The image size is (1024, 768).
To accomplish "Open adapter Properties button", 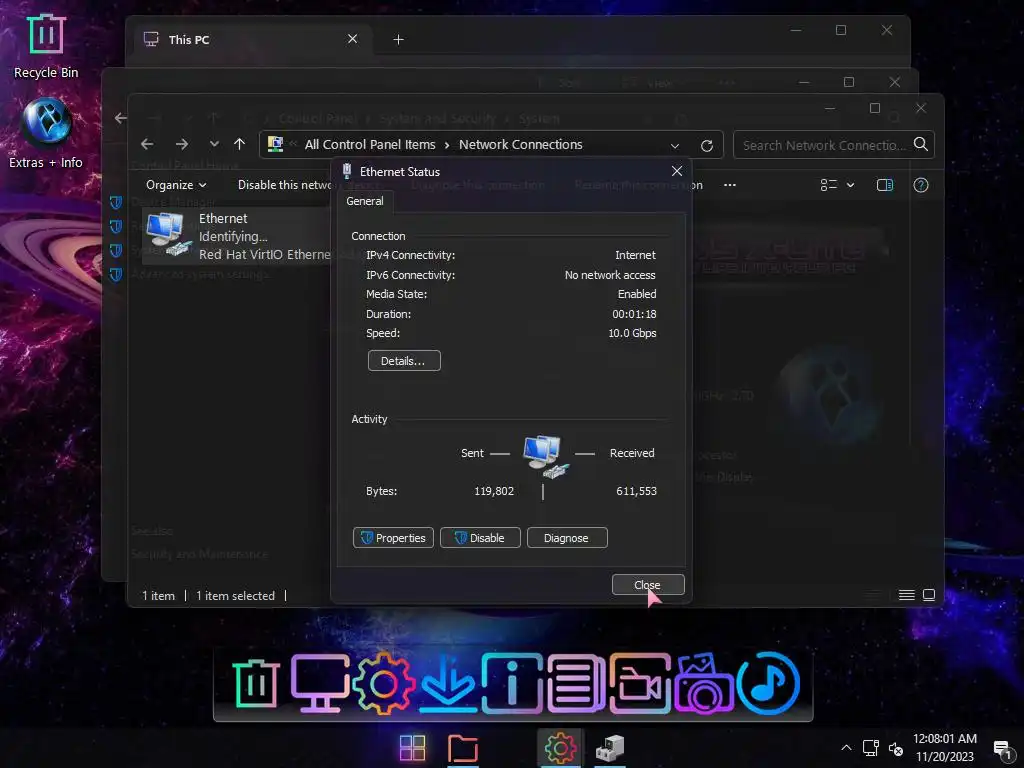I will 393,537.
